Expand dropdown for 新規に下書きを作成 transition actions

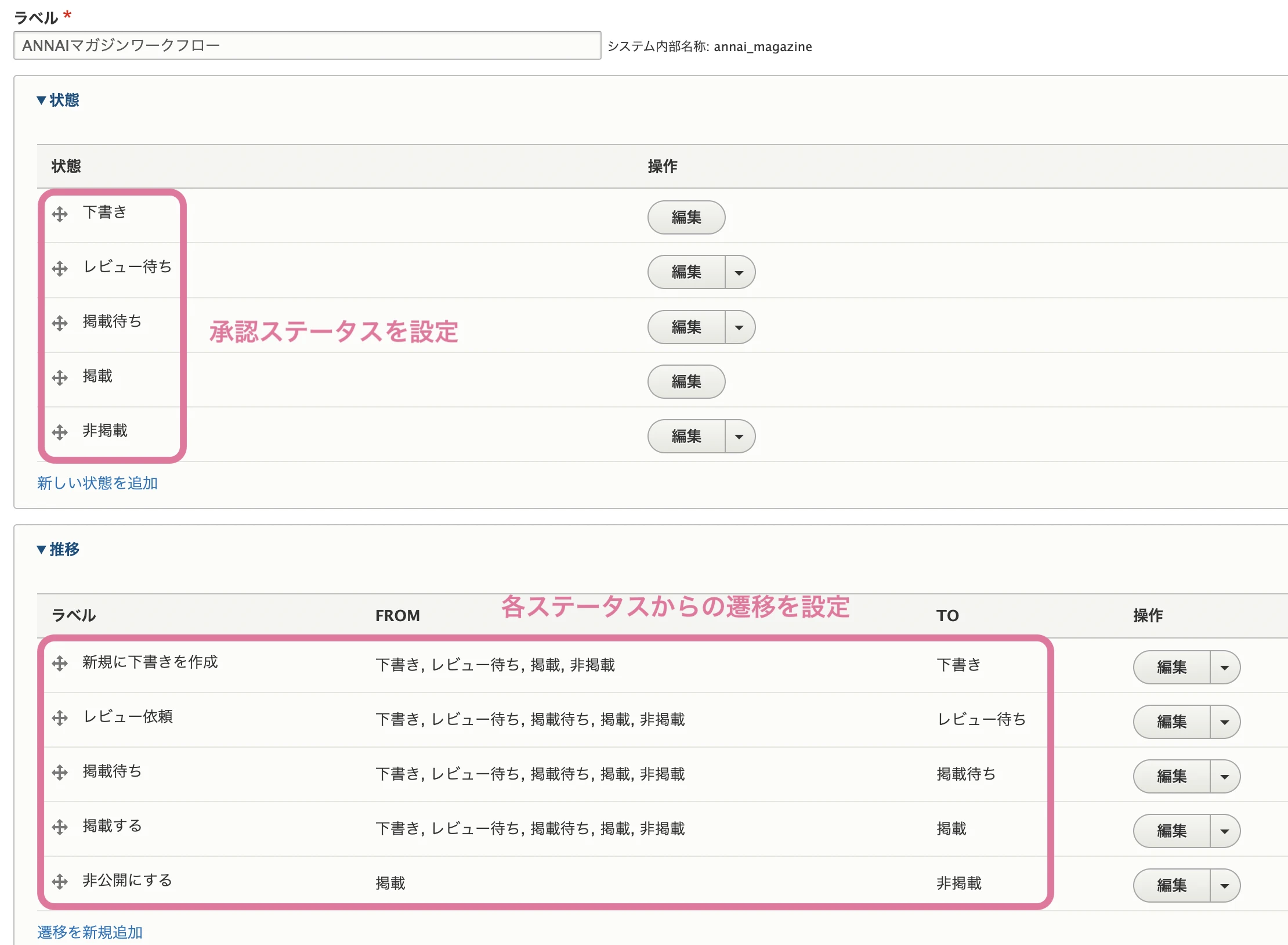click(x=1225, y=667)
